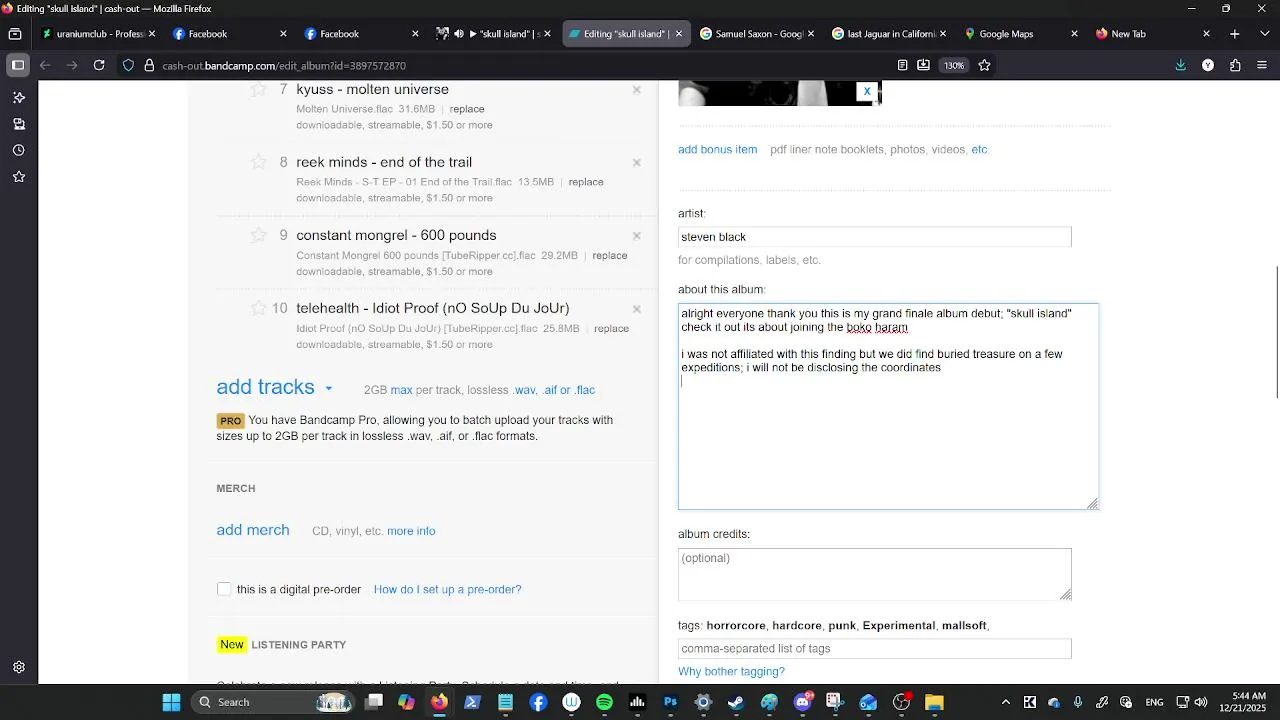Open the Firefox application hamburger menu

(x=1262, y=65)
